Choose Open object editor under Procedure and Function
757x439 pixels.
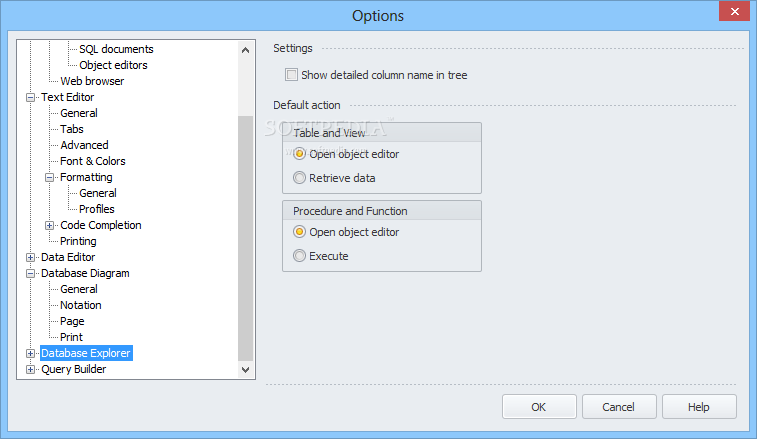(299, 232)
